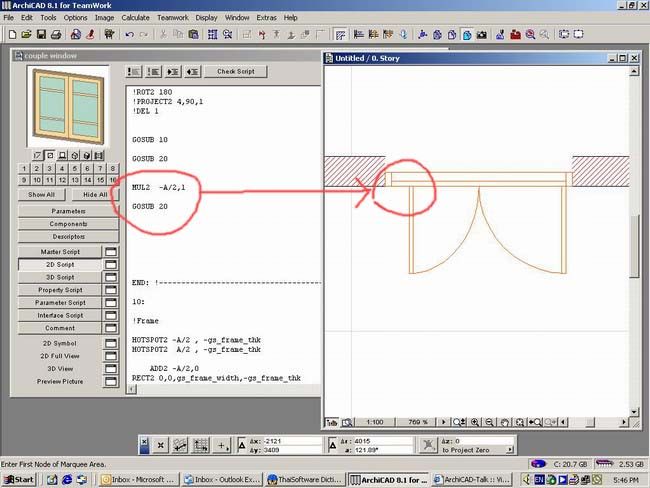Open the Components section
650x488 pixels.
(68, 224)
